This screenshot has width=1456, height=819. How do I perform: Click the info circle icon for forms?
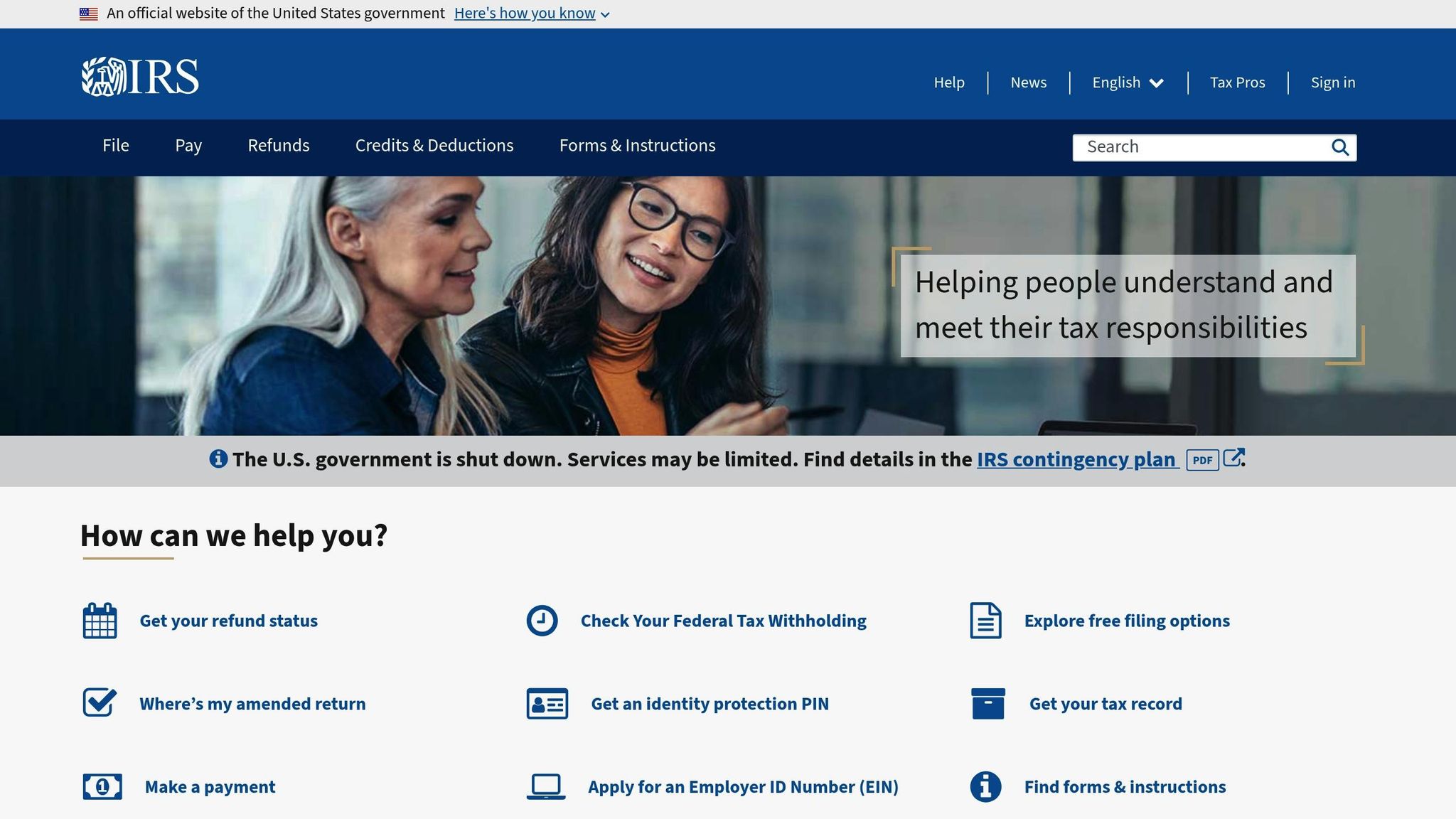coord(985,786)
